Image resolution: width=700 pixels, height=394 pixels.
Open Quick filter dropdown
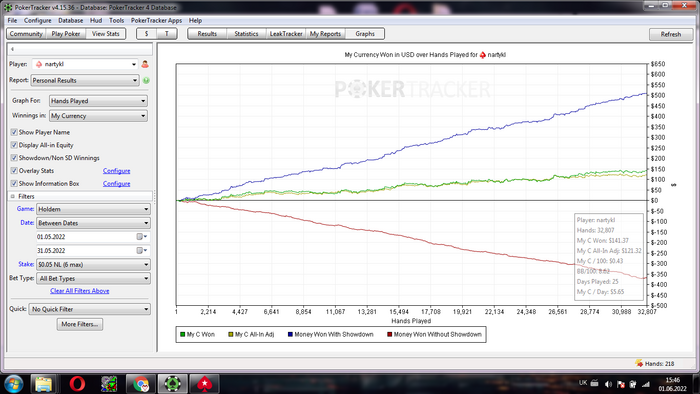[90, 309]
